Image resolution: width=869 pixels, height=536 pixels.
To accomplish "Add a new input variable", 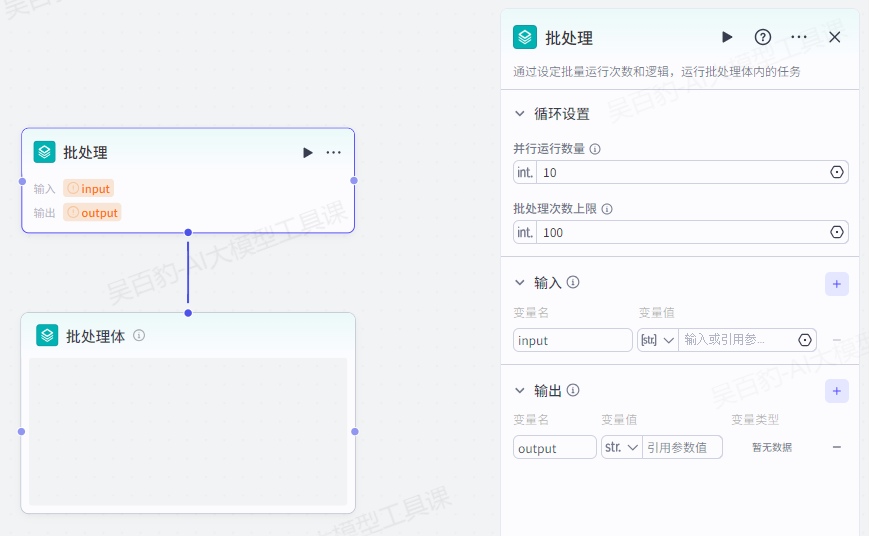I will [837, 284].
